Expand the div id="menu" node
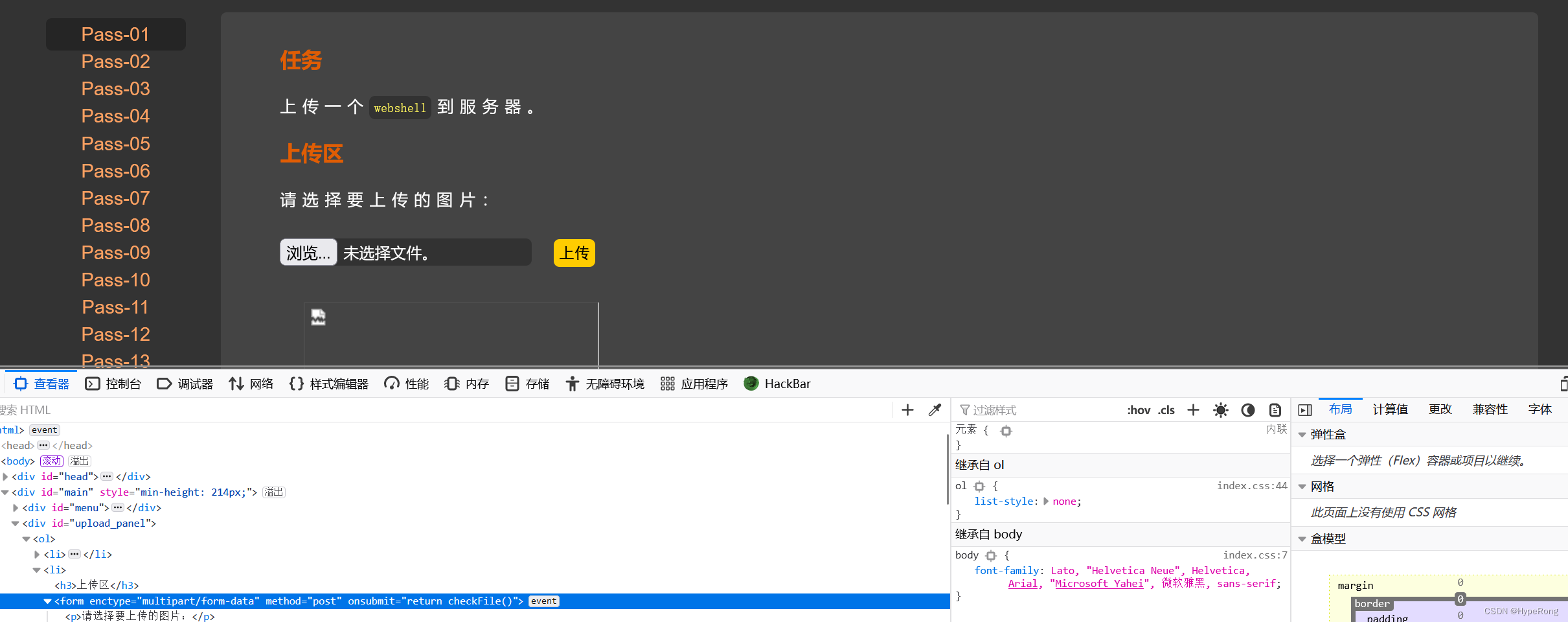 (16, 508)
